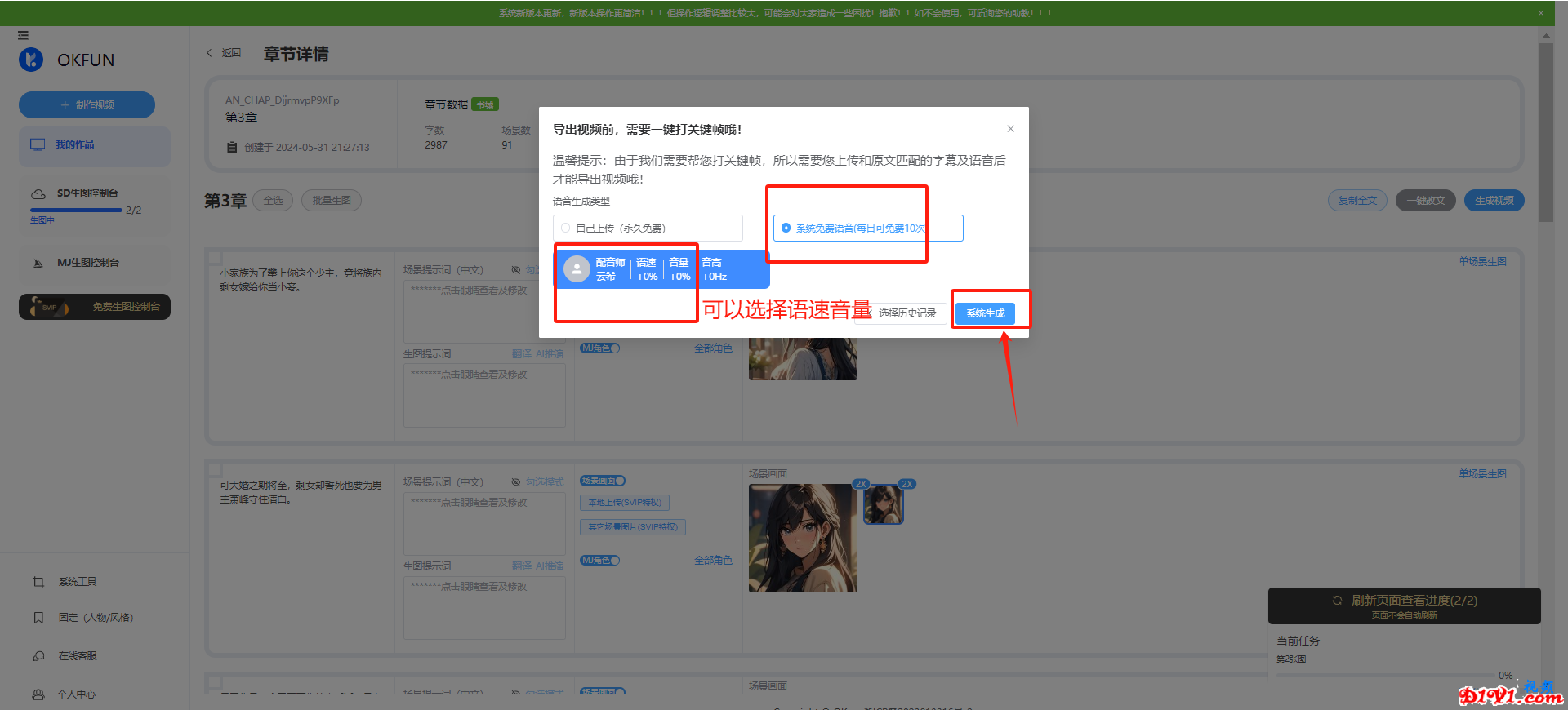
Task: Click the 2X badge on the large scene image
Action: click(x=861, y=484)
